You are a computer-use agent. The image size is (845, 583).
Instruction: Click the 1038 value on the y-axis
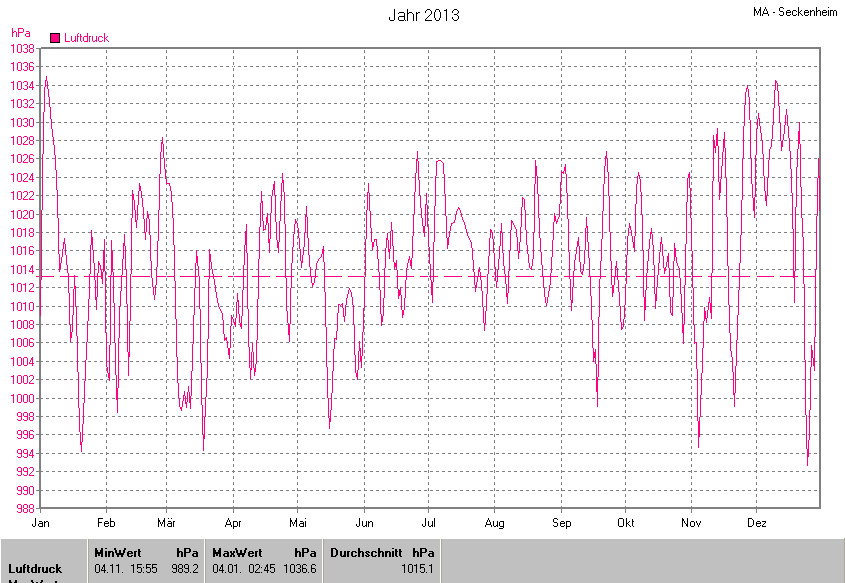coord(22,49)
